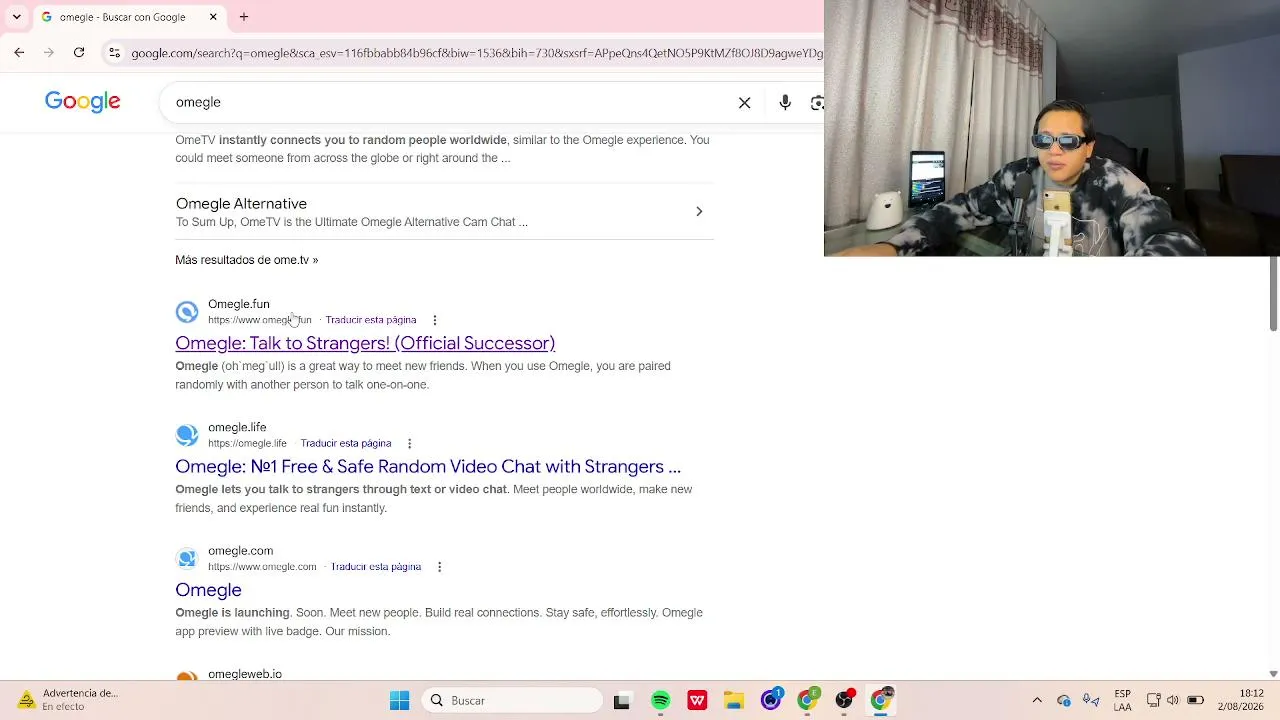Click the omegle.com site favicon
Viewport: 1280px width, 720px height.
[187, 558]
